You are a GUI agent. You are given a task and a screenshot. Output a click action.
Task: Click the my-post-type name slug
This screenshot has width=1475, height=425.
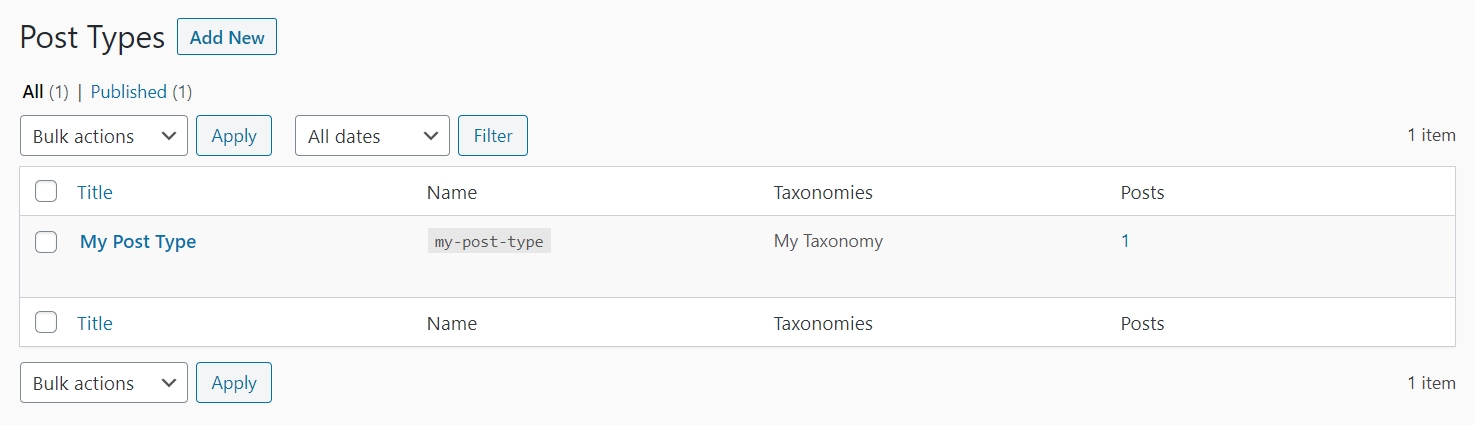(x=489, y=242)
